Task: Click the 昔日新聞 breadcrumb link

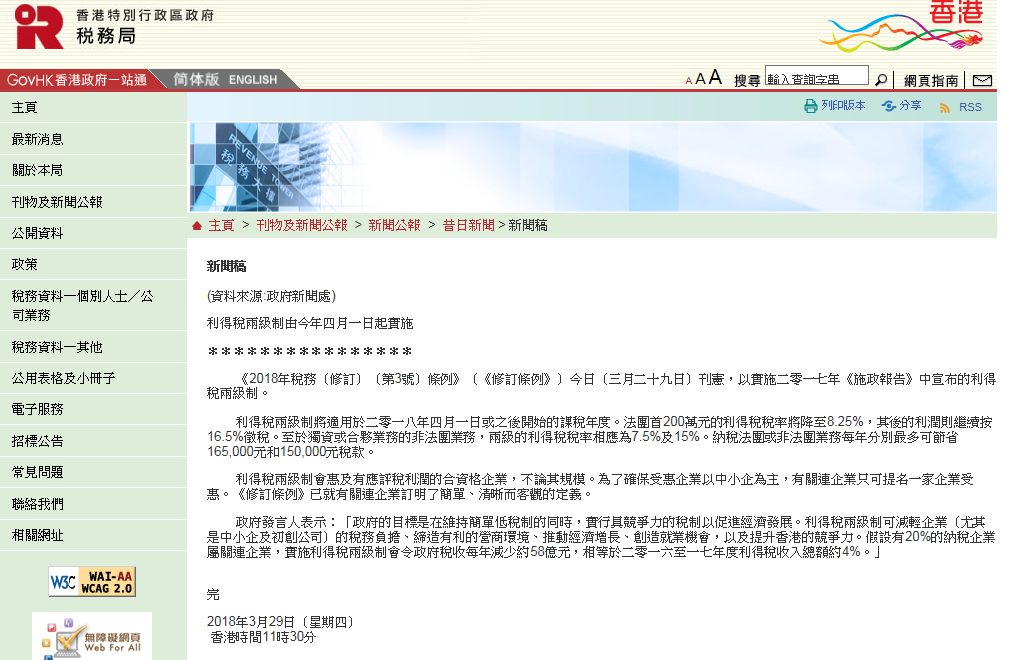Action: (x=468, y=226)
